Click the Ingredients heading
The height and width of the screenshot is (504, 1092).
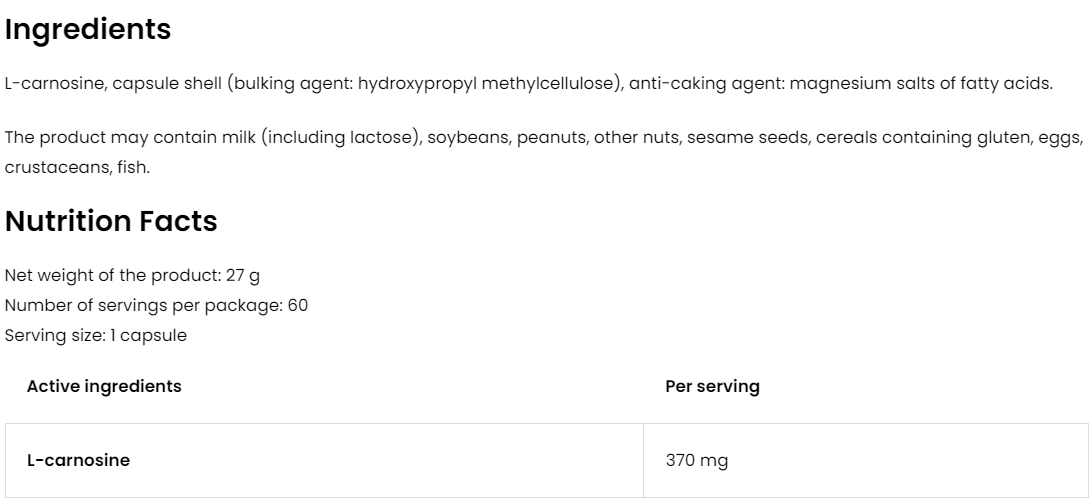pos(88,30)
